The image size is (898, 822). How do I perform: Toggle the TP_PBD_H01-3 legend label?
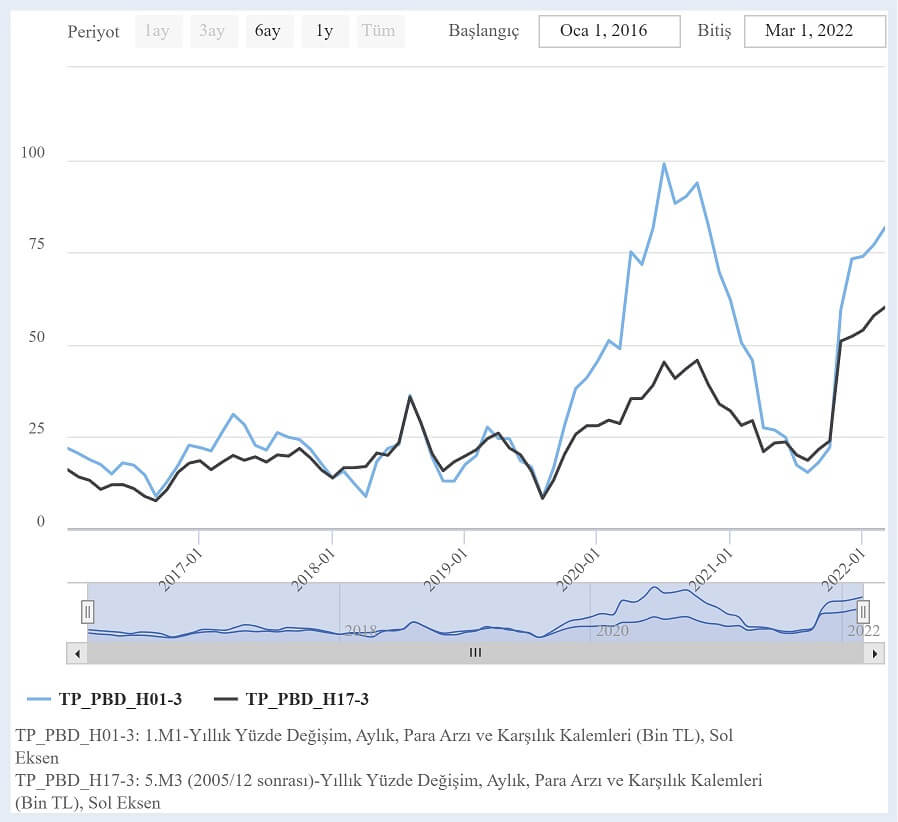tap(120, 699)
